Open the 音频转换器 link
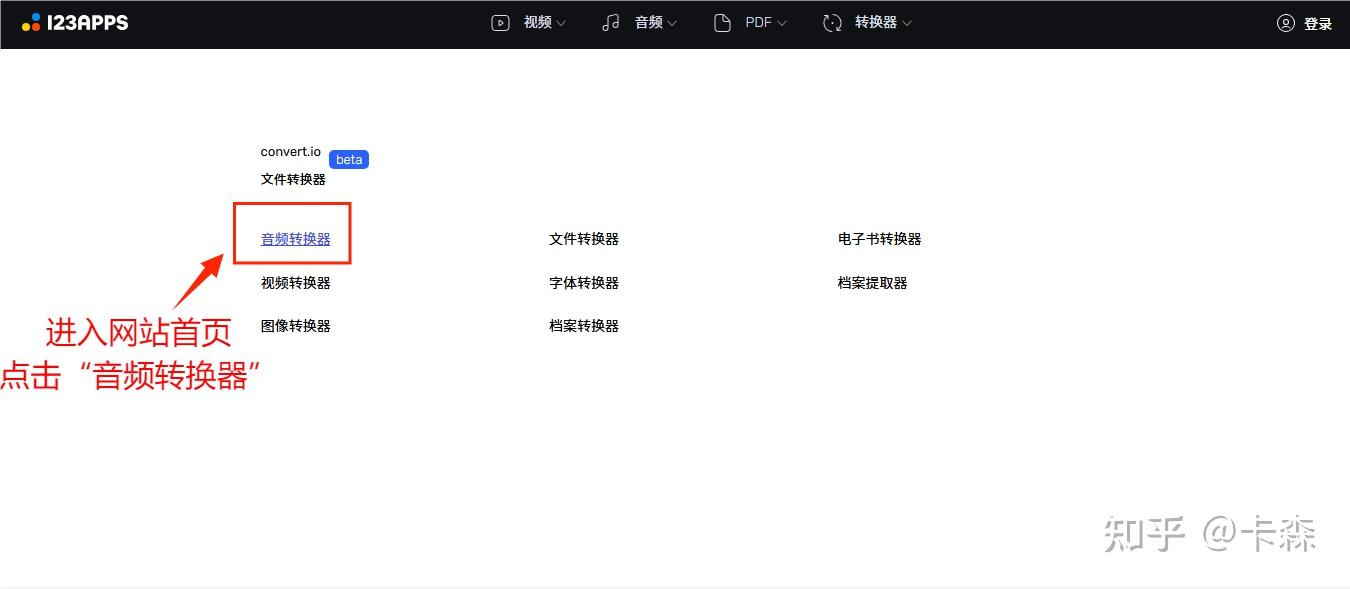Screen dimensions: 1350x589 (296, 239)
